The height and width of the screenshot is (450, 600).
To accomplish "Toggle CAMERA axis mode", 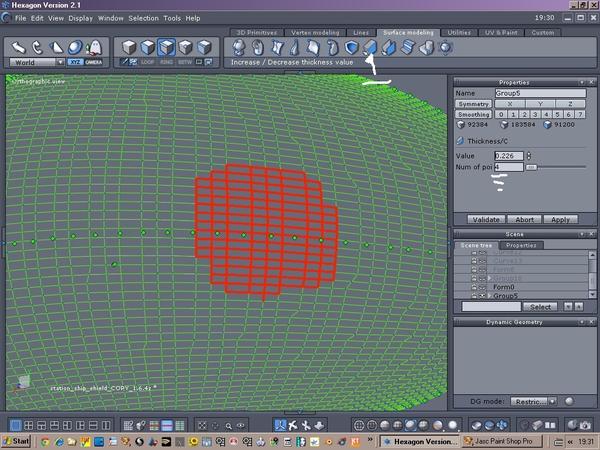I will 94,62.
